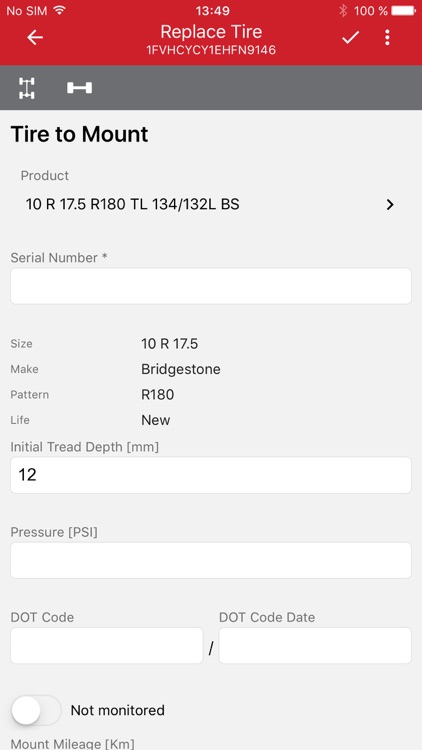Screen dimensions: 422x750
Task: Edit the Initial Tread Depth field
Action: pos(211,475)
